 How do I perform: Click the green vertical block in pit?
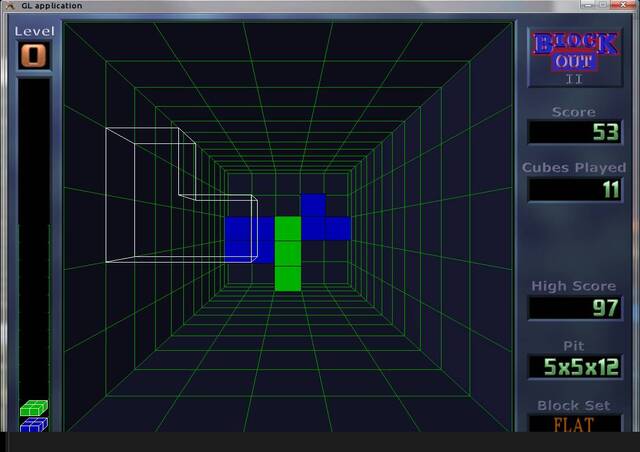click(288, 254)
